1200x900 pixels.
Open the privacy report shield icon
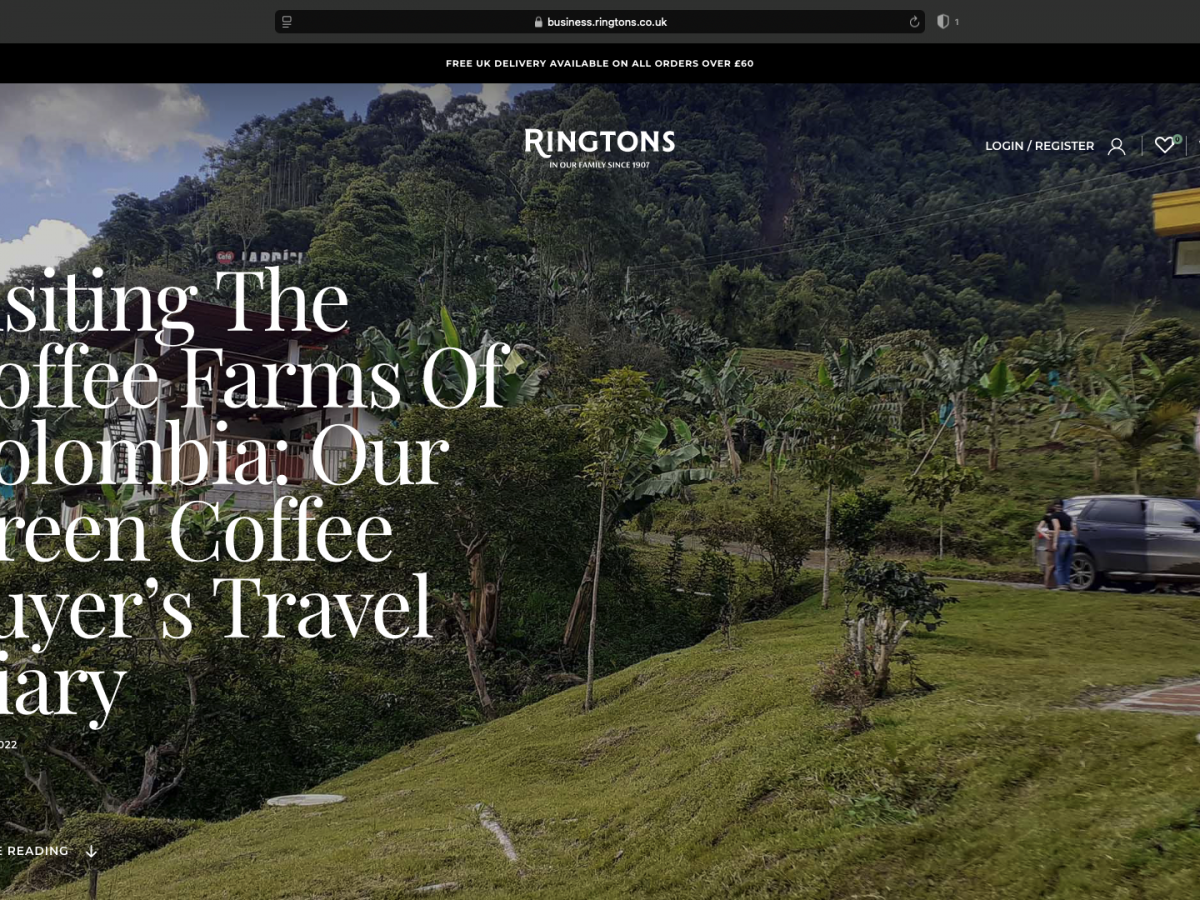click(x=942, y=22)
